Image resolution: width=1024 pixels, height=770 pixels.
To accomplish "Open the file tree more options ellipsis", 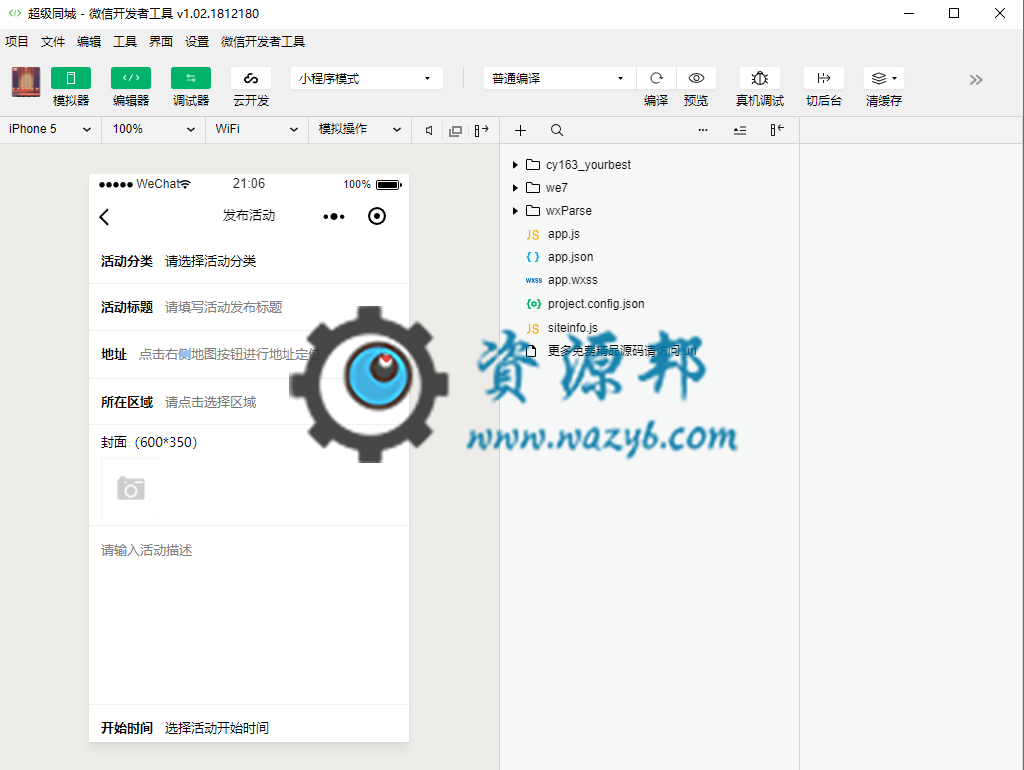I will pyautogui.click(x=703, y=130).
